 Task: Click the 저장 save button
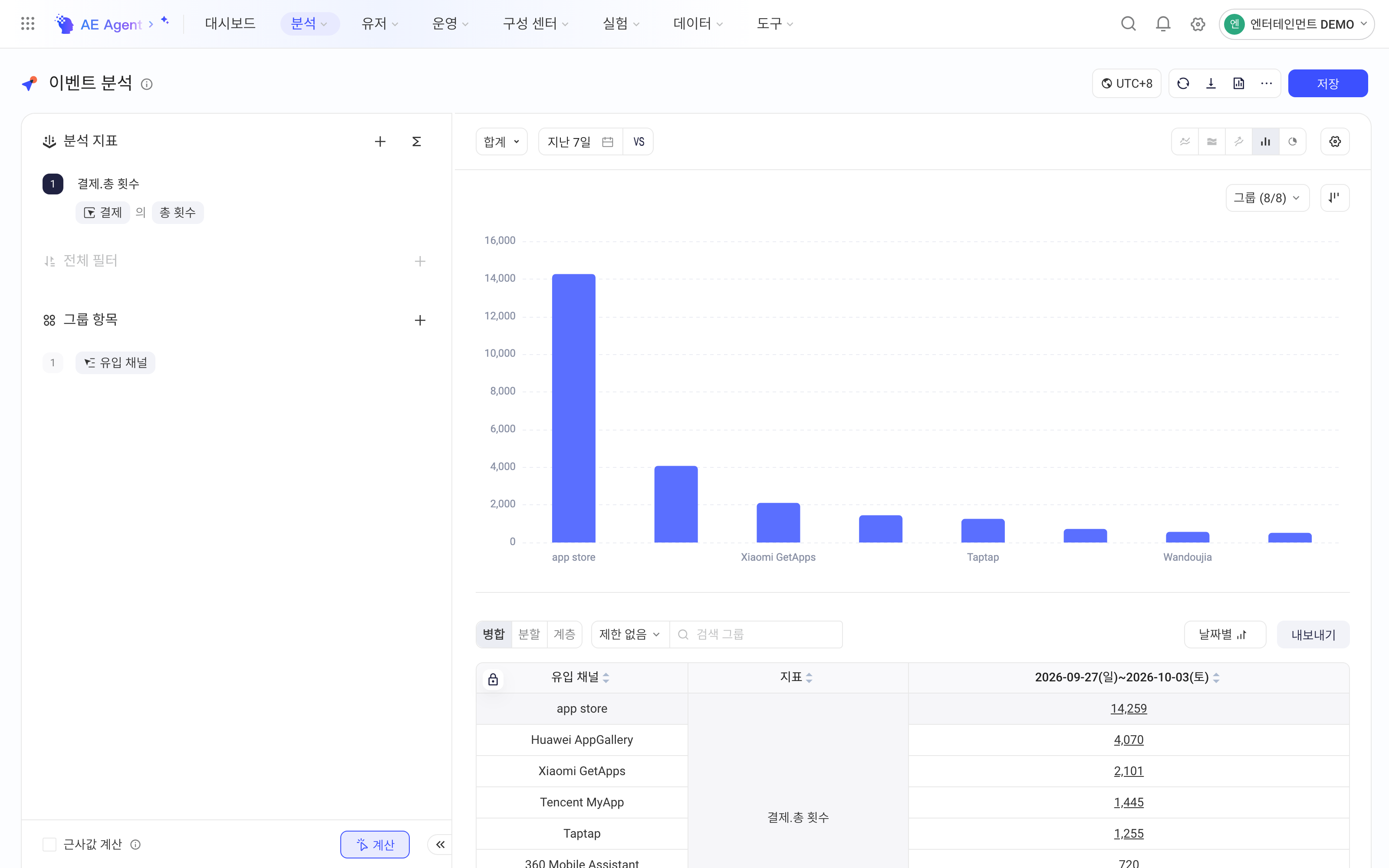tap(1328, 84)
